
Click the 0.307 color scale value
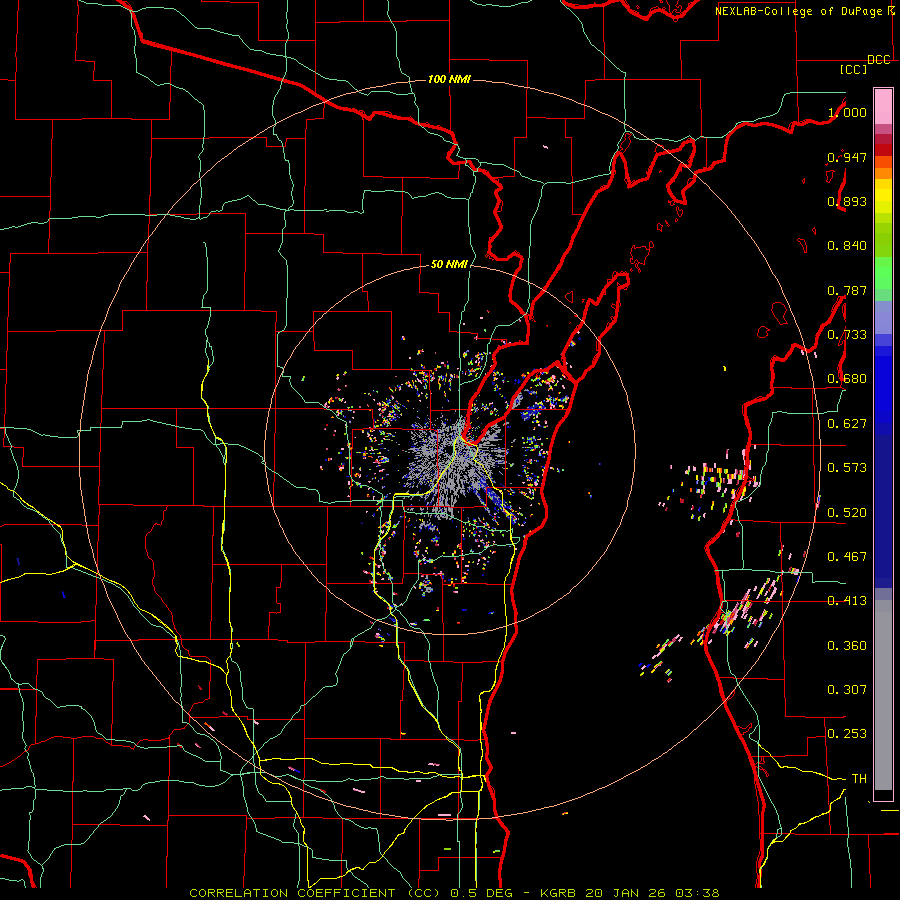847,690
